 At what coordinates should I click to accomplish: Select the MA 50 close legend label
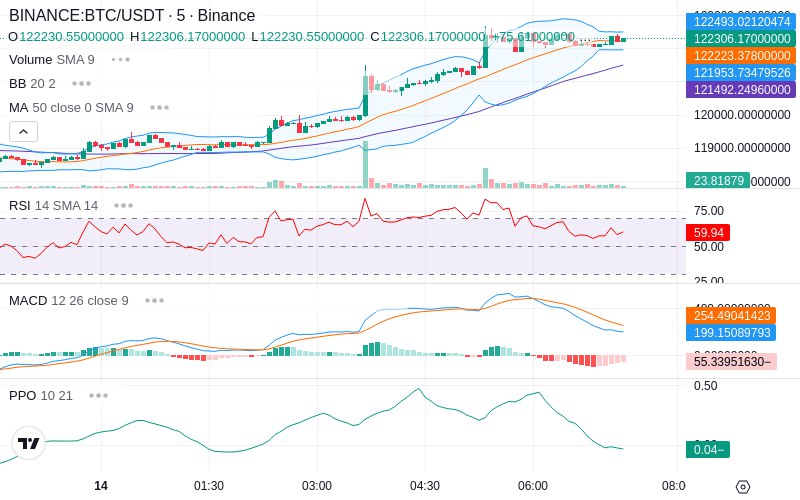click(71, 108)
